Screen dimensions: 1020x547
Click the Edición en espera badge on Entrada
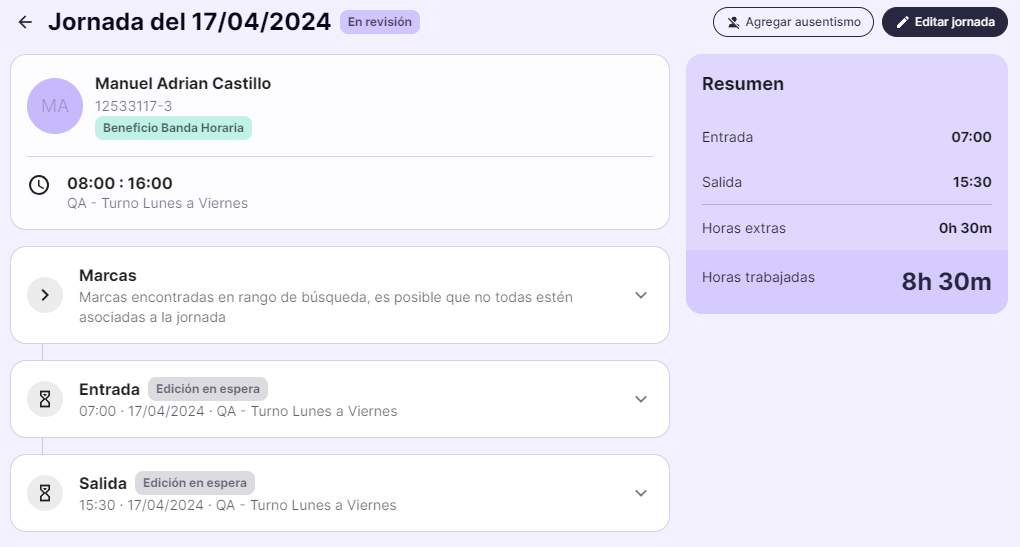pyautogui.click(x=208, y=389)
